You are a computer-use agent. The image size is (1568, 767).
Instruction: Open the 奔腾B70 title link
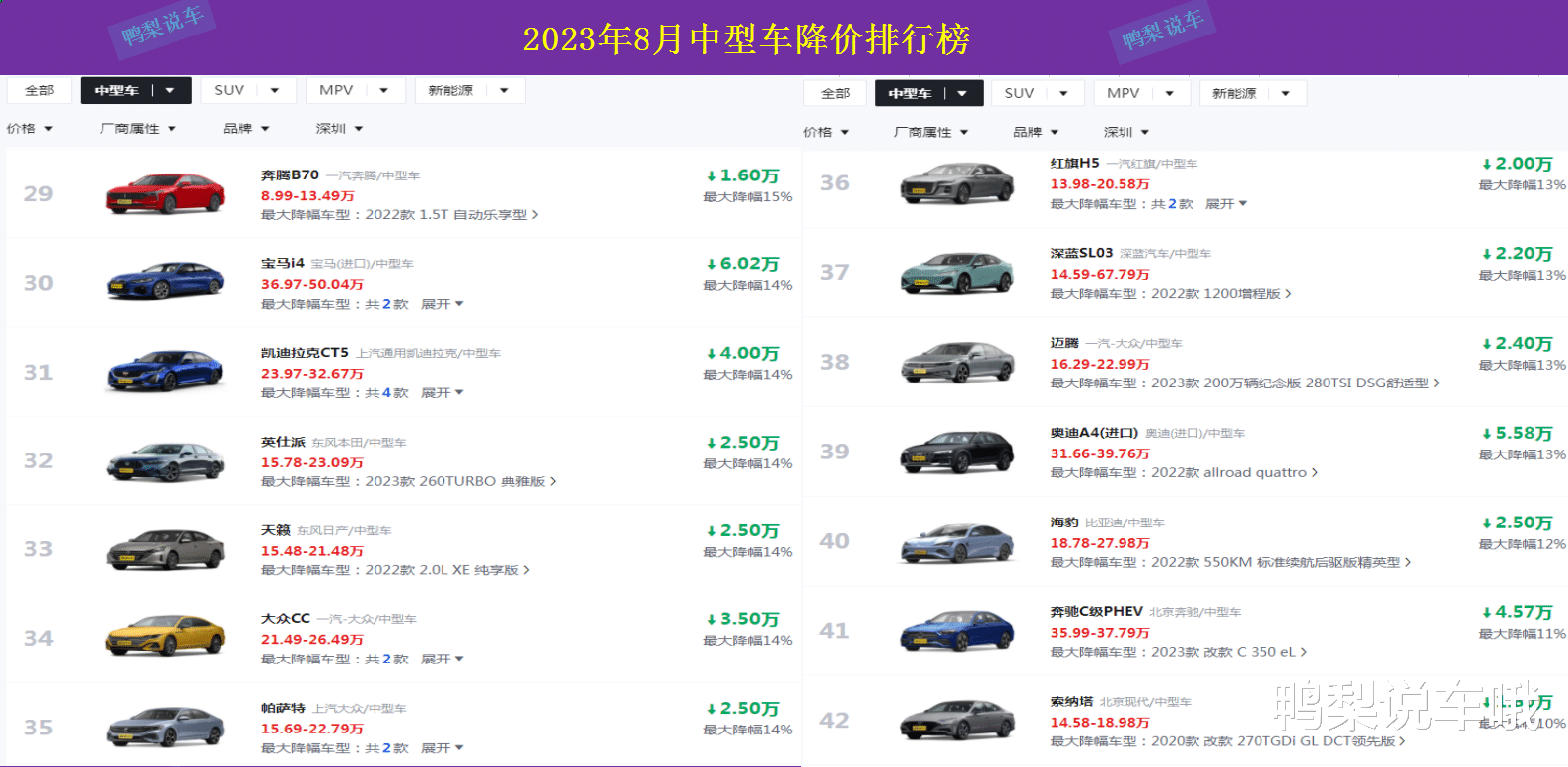point(290,174)
